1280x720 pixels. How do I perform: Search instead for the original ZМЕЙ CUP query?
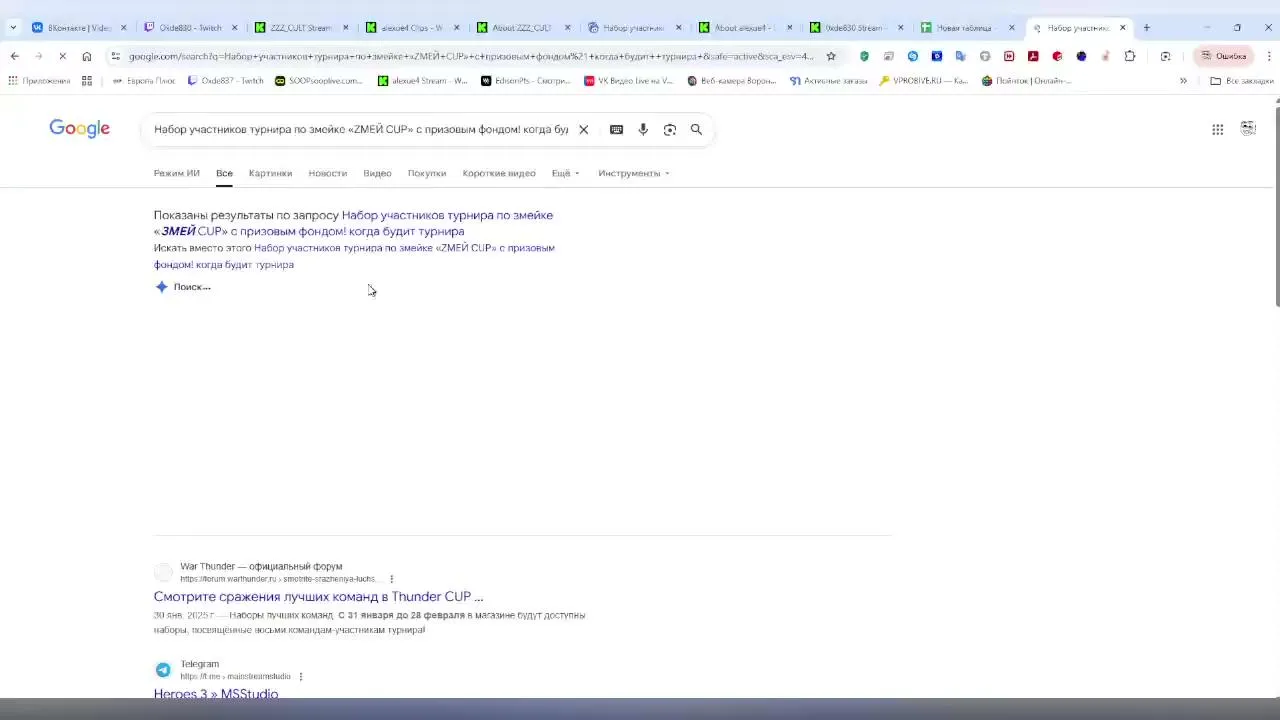(x=354, y=256)
